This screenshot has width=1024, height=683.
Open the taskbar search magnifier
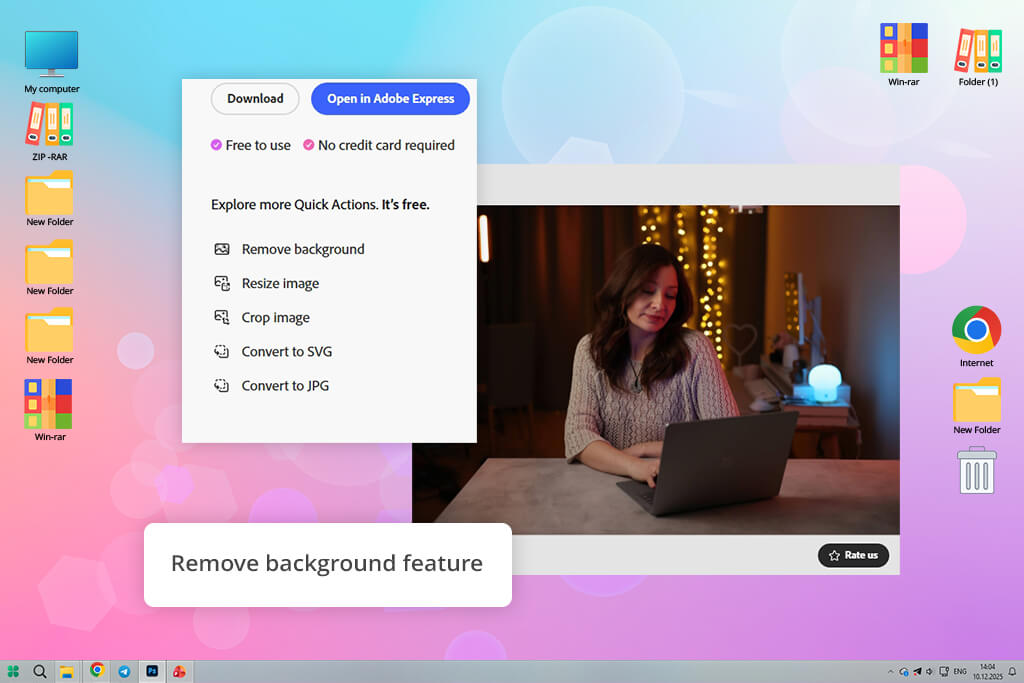pyautogui.click(x=40, y=671)
